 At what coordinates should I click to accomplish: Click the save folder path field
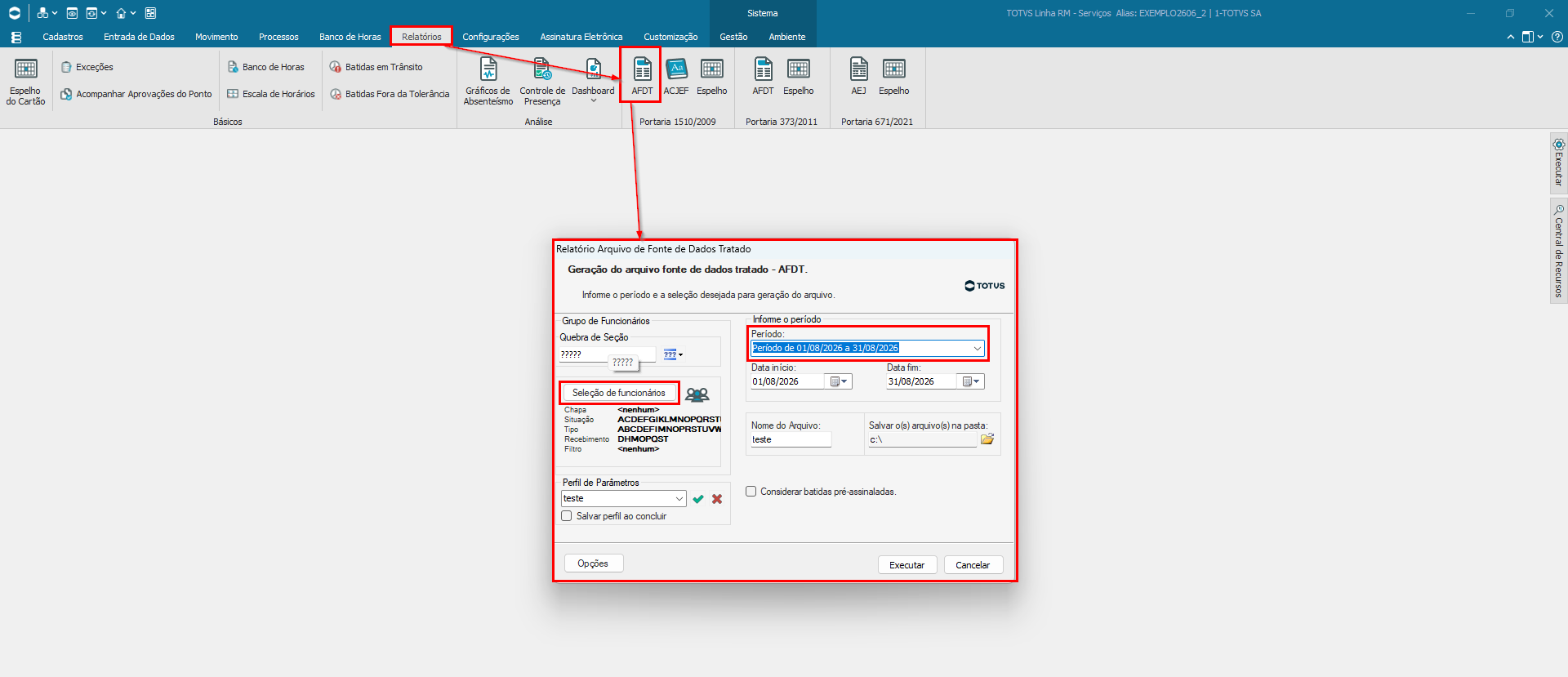pyautogui.click(x=923, y=439)
